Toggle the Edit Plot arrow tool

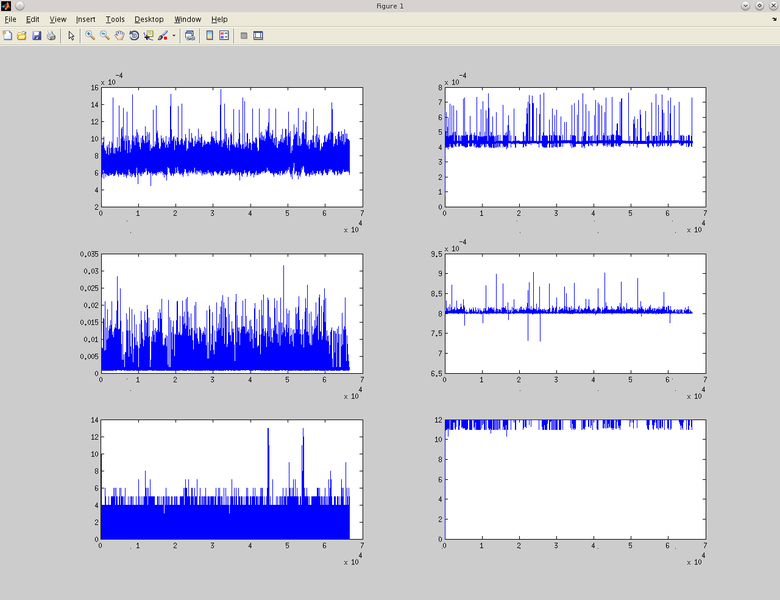coord(71,35)
